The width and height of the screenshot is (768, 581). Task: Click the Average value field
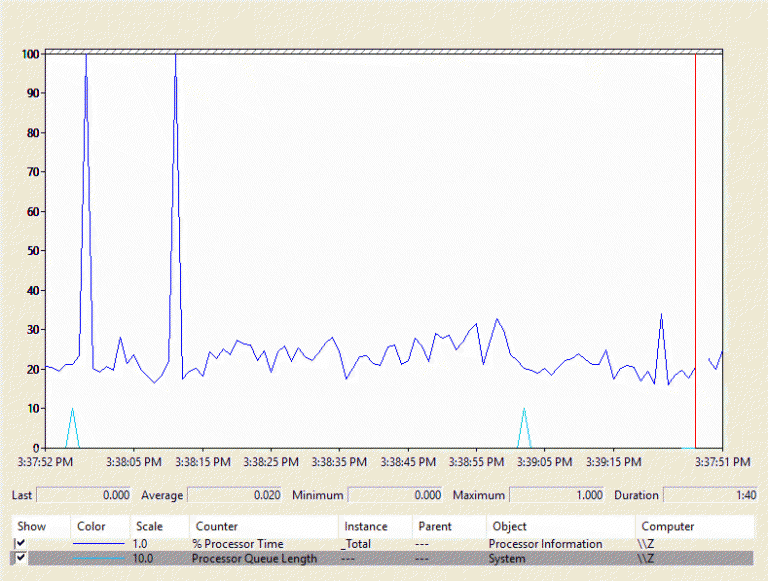tap(235, 495)
